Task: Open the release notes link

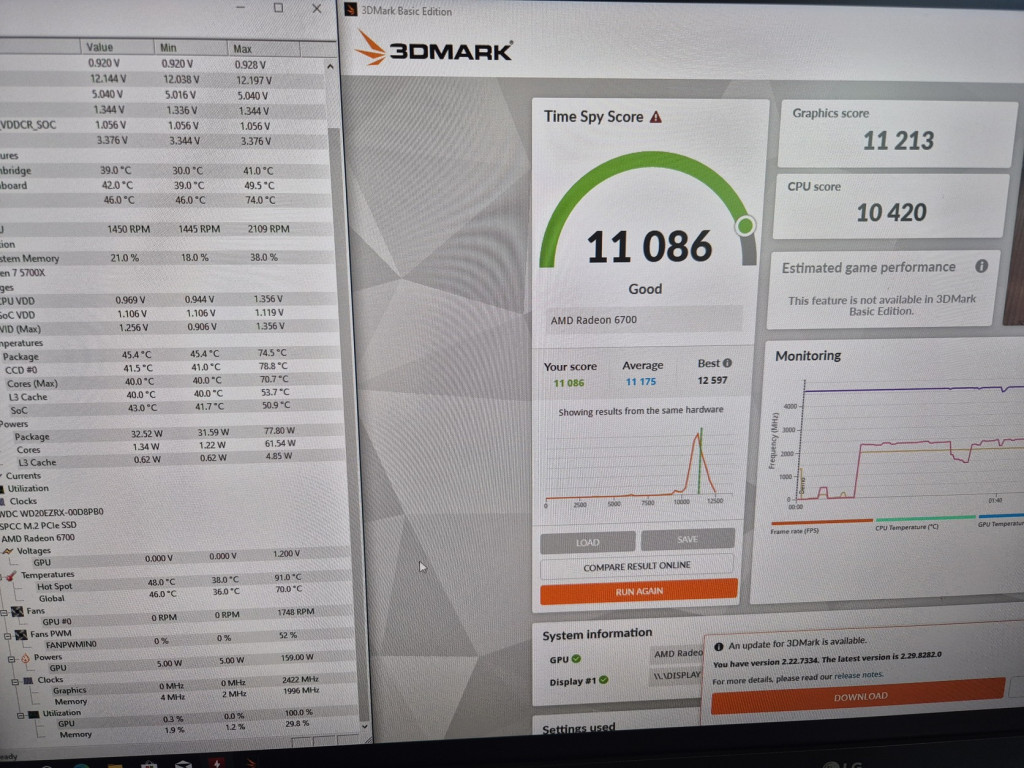Action: tap(859, 675)
